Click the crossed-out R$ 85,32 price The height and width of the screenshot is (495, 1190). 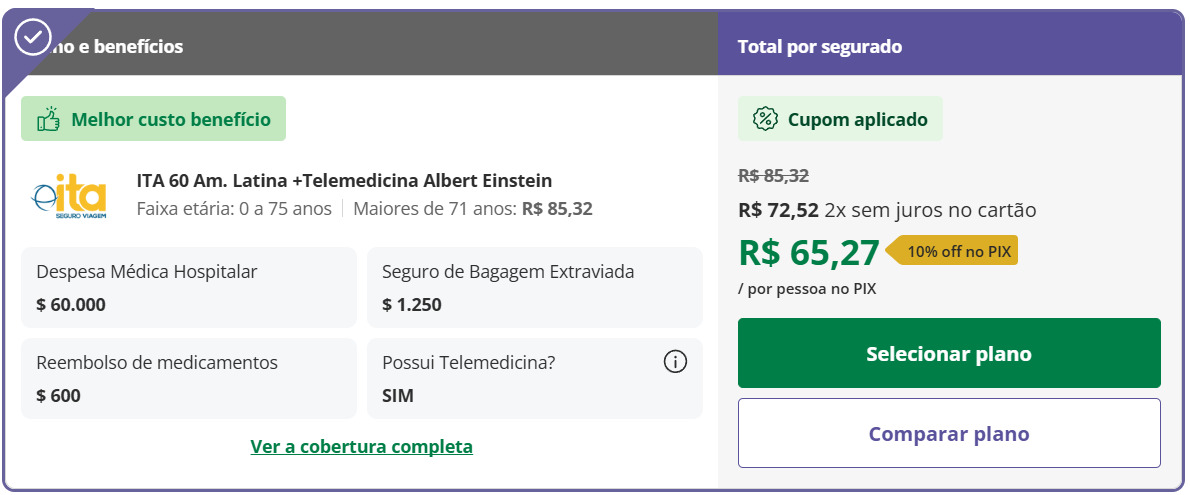click(773, 176)
